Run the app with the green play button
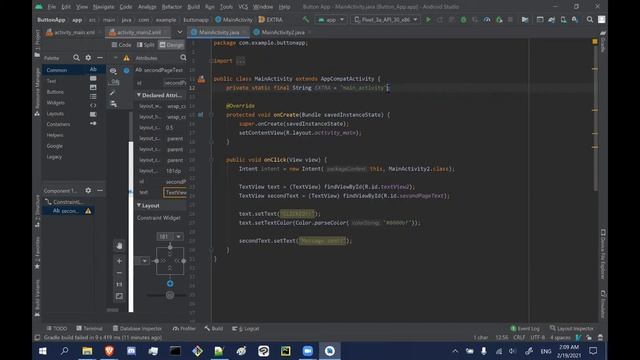 (428, 20)
